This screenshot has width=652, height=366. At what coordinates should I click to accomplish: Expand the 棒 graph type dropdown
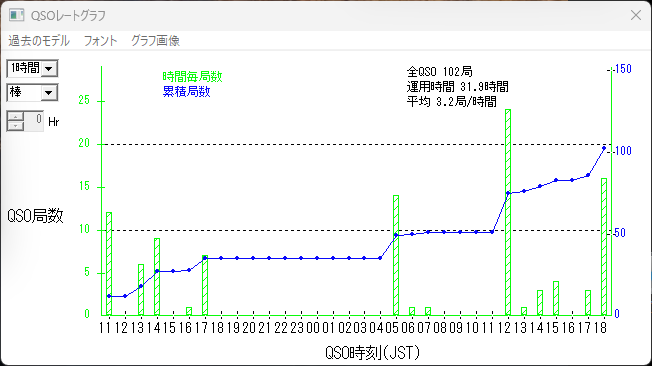point(49,92)
